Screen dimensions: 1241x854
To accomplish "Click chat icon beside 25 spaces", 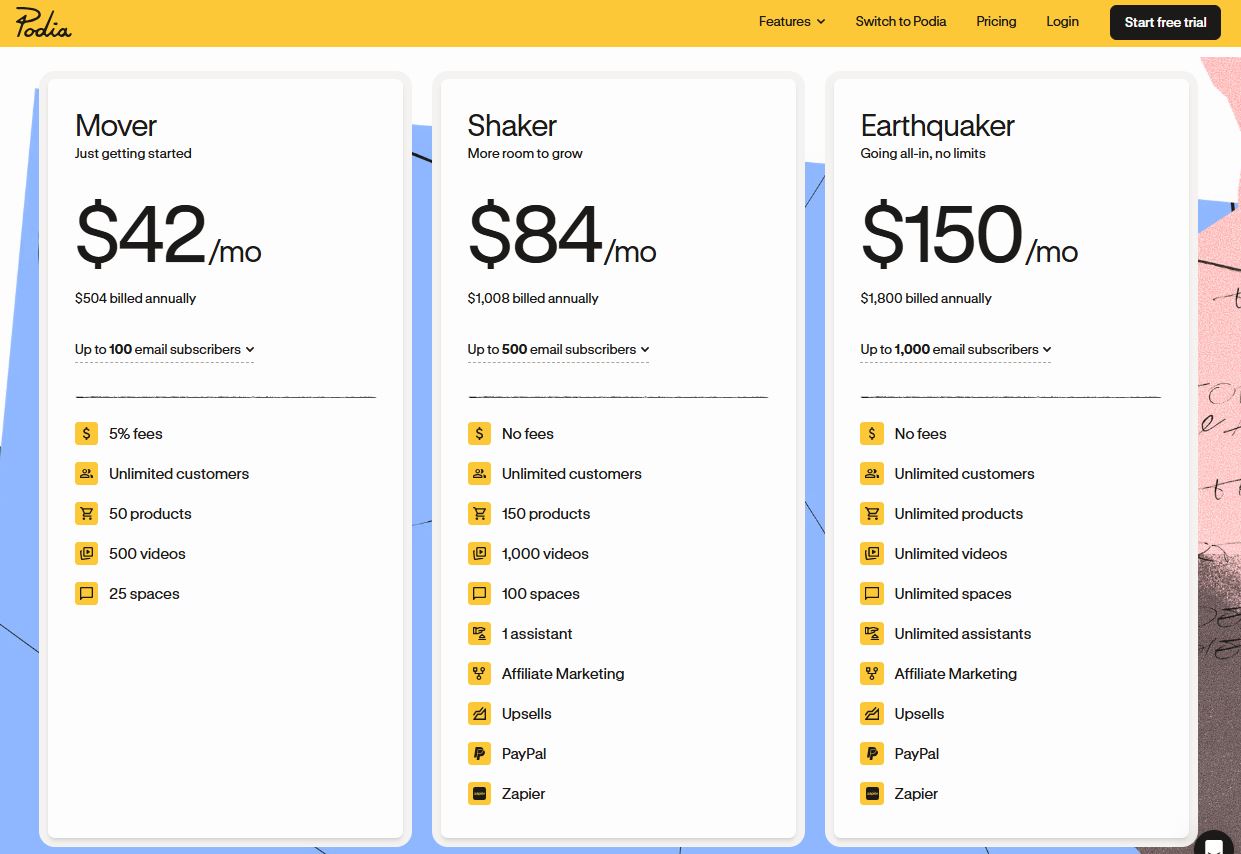I will [87, 594].
